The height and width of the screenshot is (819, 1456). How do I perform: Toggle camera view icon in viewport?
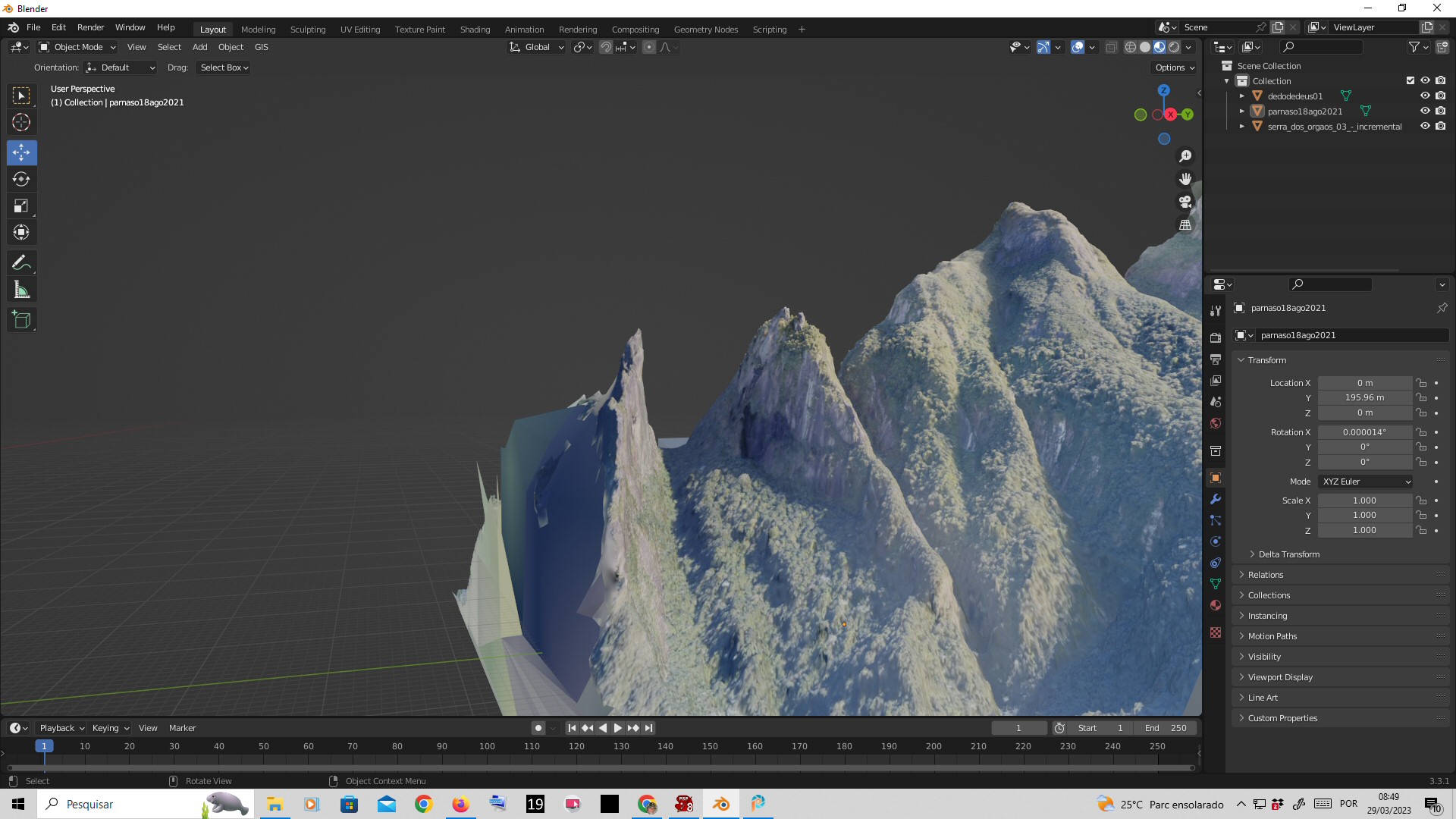click(x=1185, y=202)
